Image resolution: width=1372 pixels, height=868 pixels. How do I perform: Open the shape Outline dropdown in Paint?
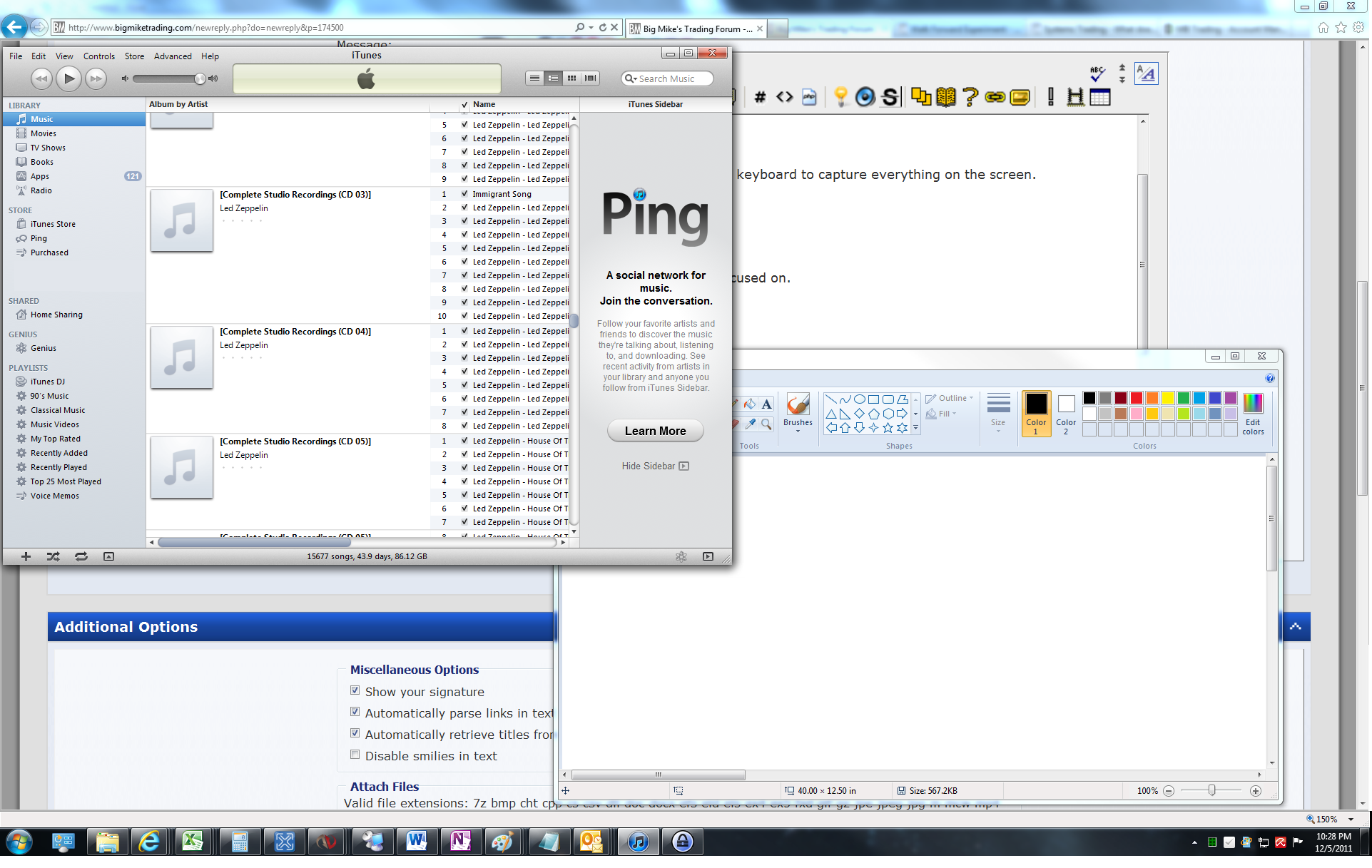coord(950,398)
